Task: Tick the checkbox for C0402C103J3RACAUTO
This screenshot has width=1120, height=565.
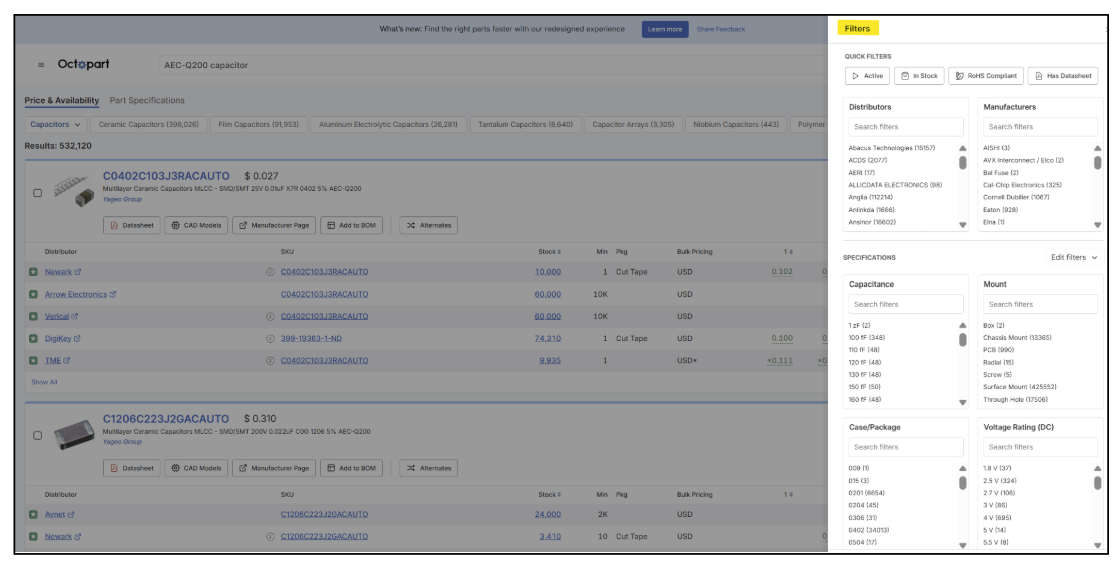Action: (37, 193)
